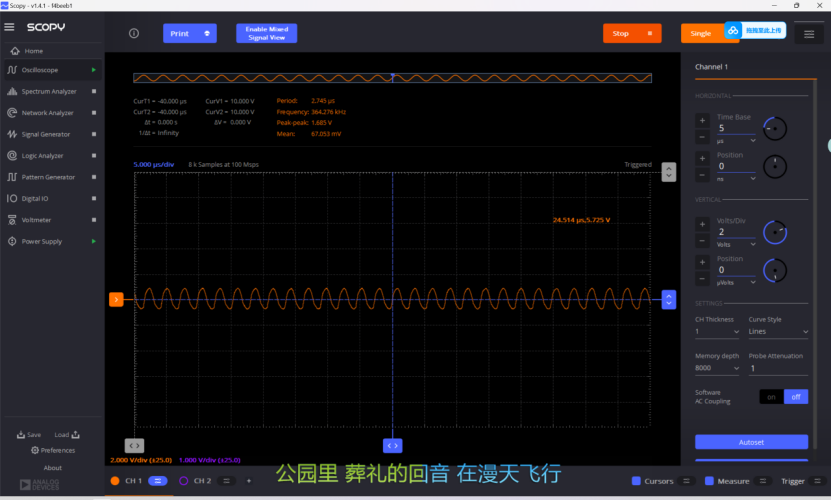Open the general settings menu icon top-right
This screenshot has height=500, width=831.
(x=809, y=34)
